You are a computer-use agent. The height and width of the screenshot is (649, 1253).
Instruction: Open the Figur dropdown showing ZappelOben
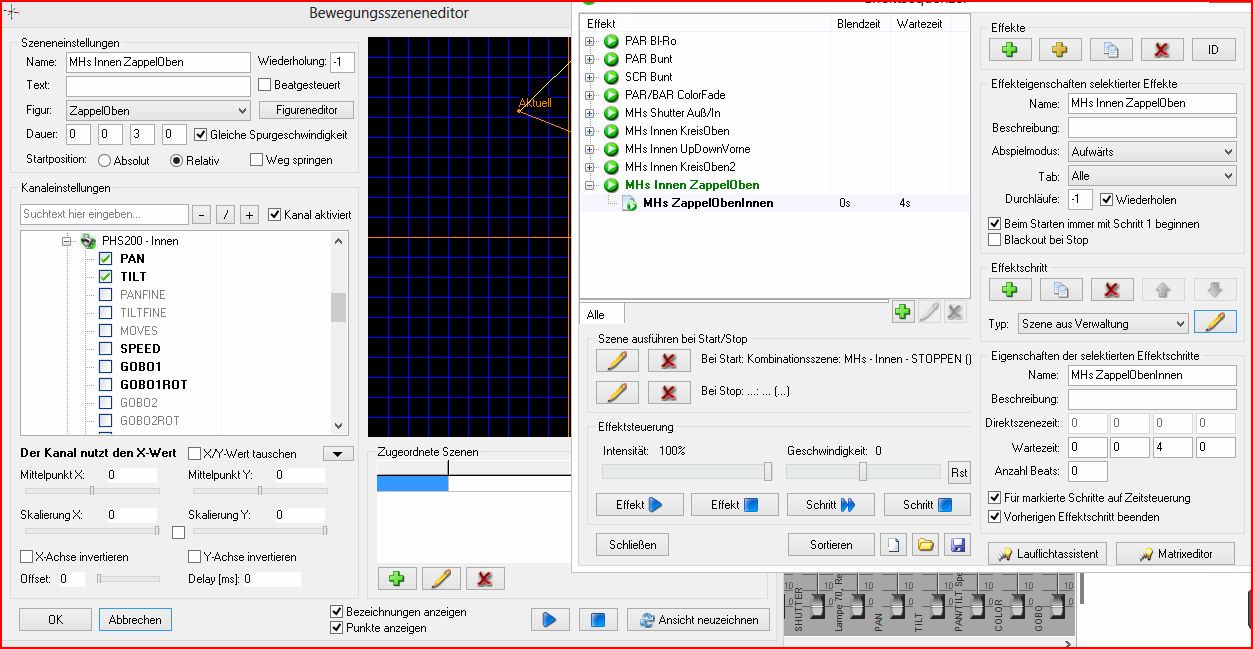coord(158,110)
